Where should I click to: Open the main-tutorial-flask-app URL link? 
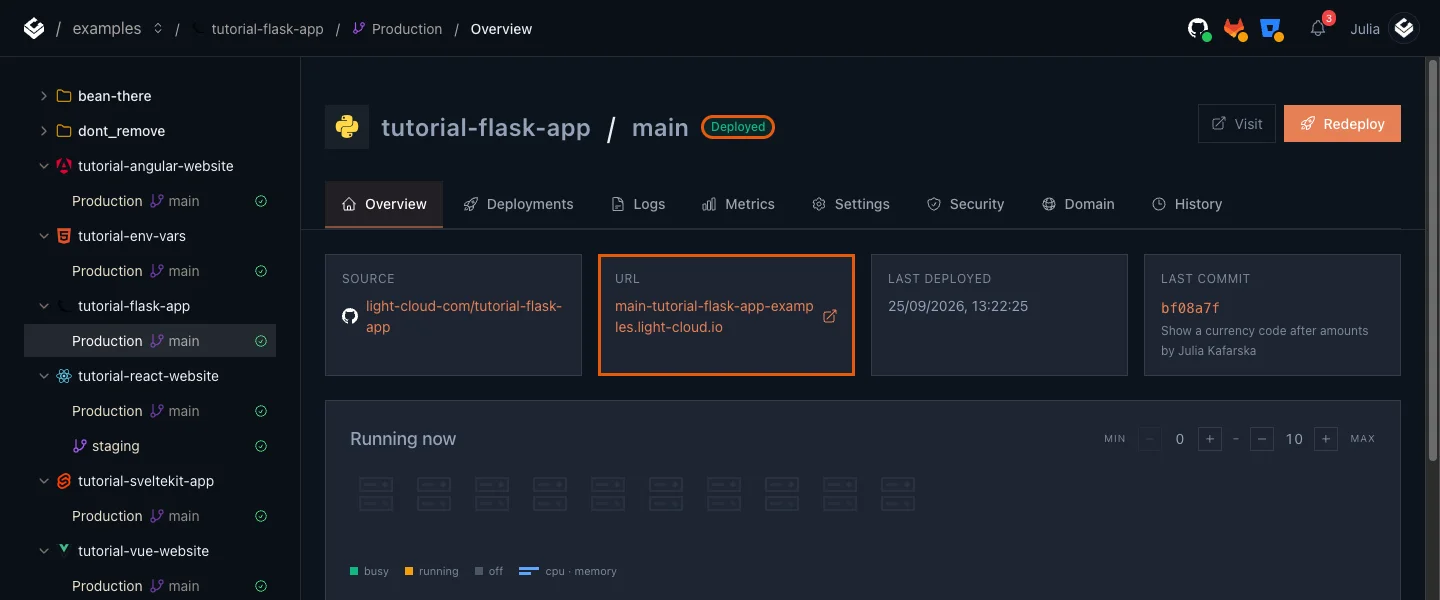714,316
